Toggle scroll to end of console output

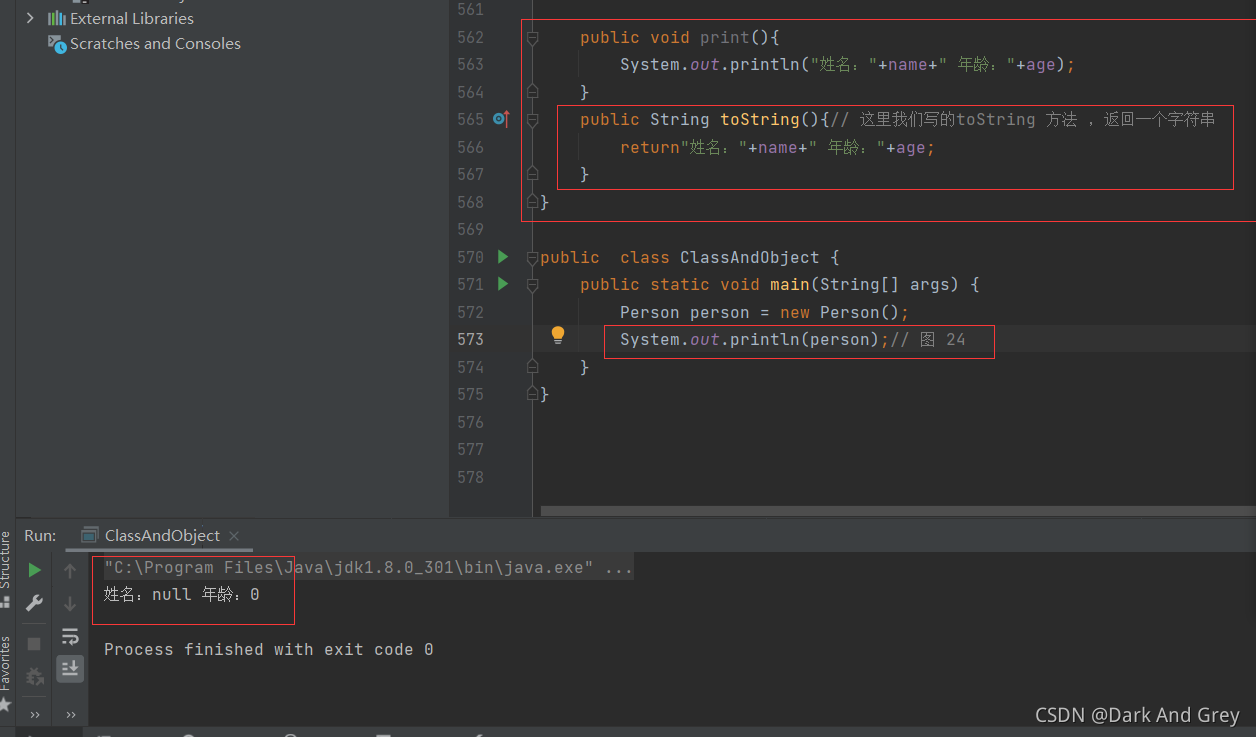70,669
